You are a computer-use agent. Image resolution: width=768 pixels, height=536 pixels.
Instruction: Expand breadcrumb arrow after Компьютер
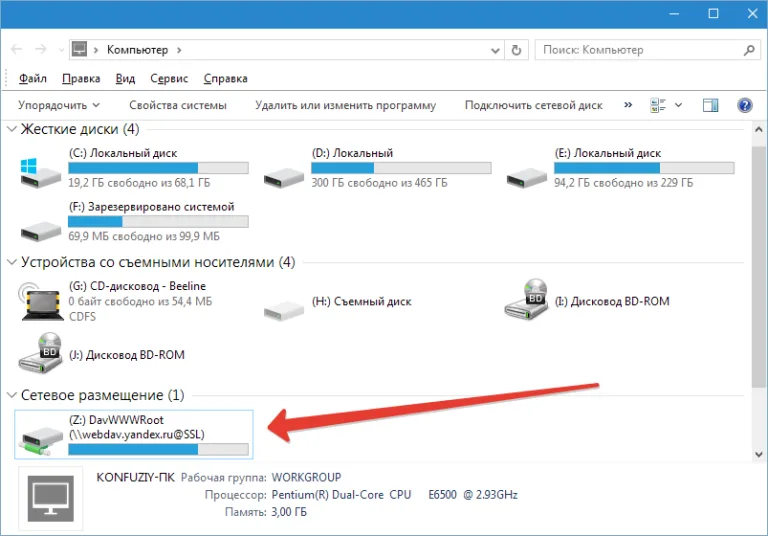pyautogui.click(x=179, y=50)
